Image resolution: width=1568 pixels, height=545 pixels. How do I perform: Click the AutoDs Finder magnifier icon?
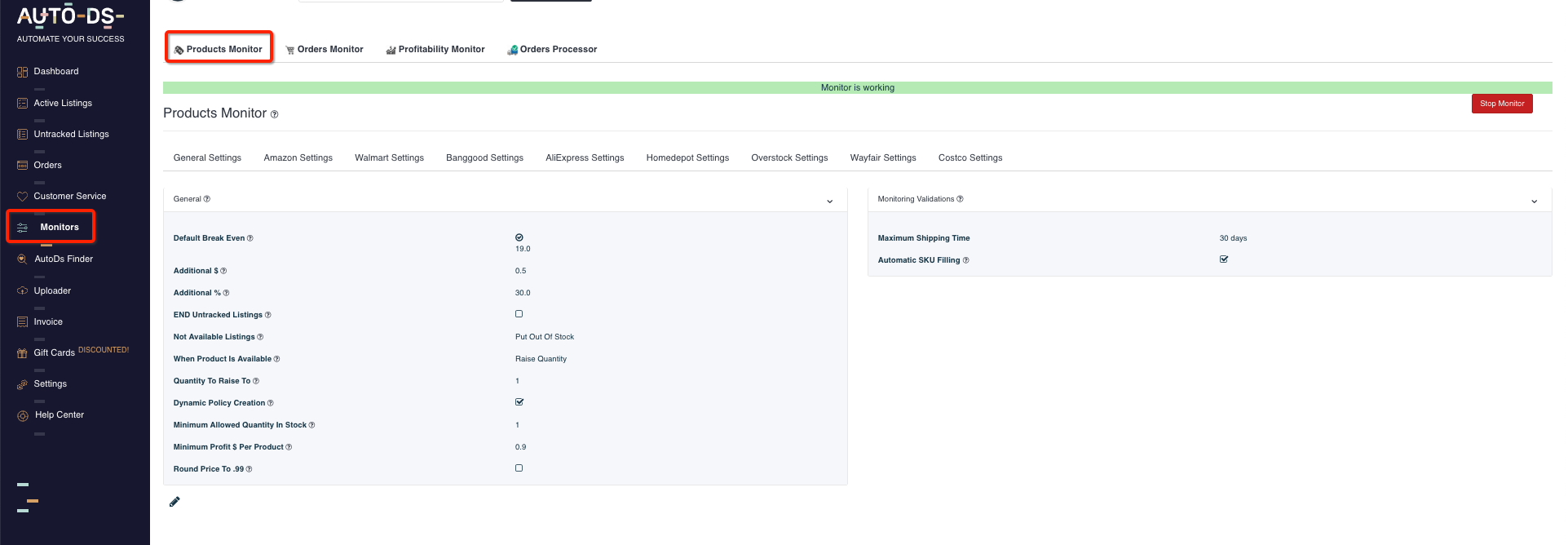point(22,259)
